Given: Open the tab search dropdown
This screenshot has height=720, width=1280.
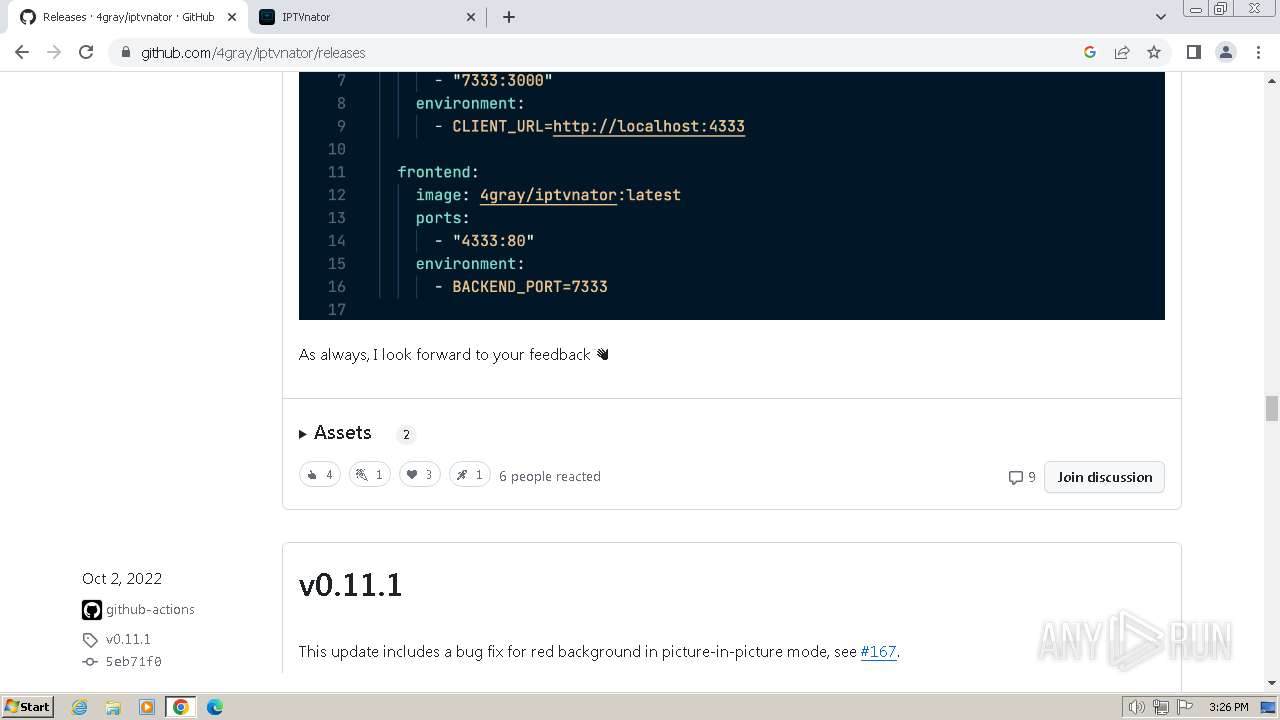Looking at the screenshot, I should click(x=1160, y=17).
